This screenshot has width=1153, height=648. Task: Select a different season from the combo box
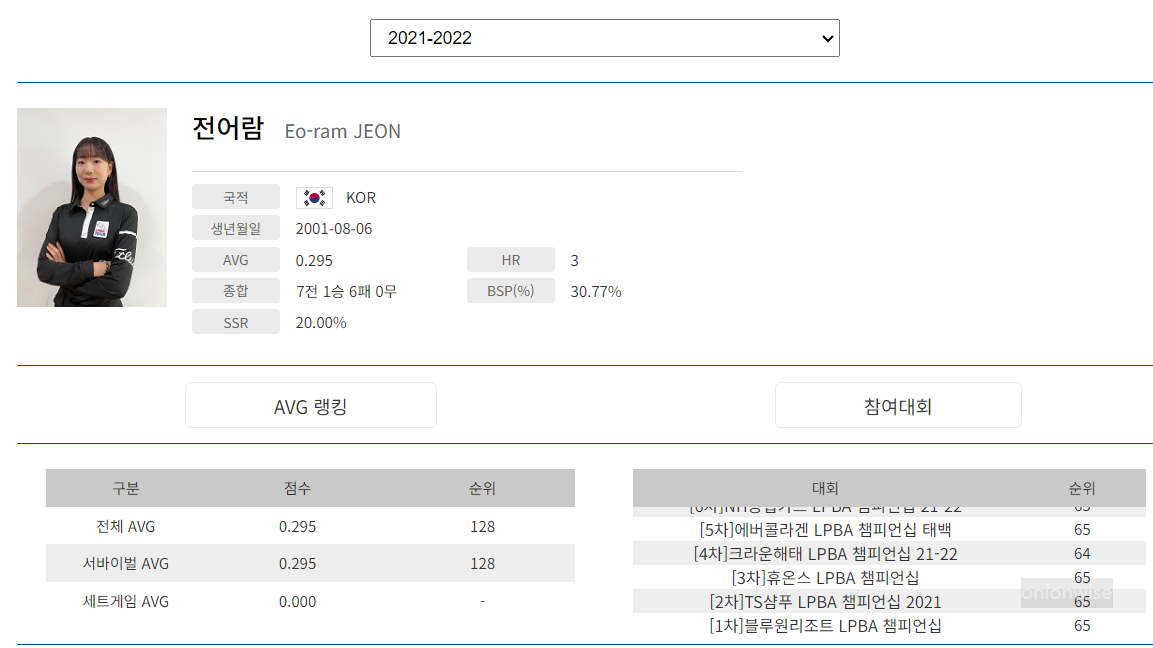pos(604,38)
